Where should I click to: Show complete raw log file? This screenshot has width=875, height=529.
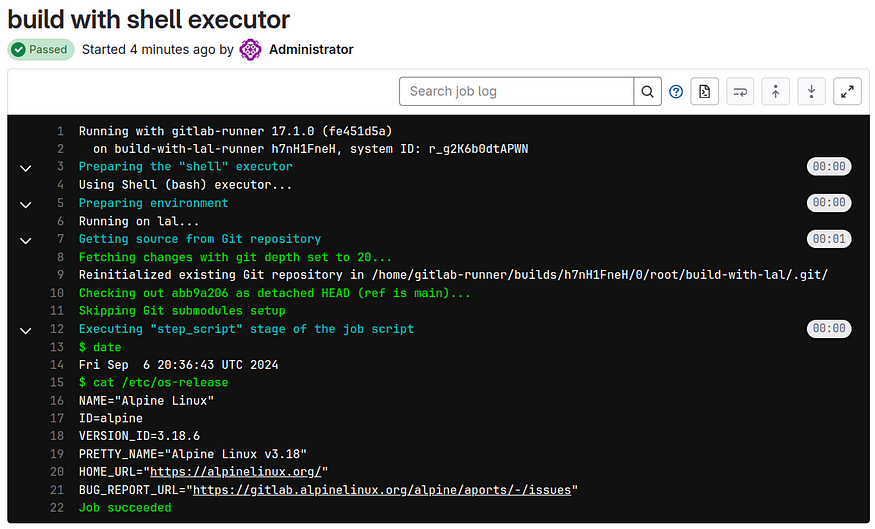coord(704,92)
